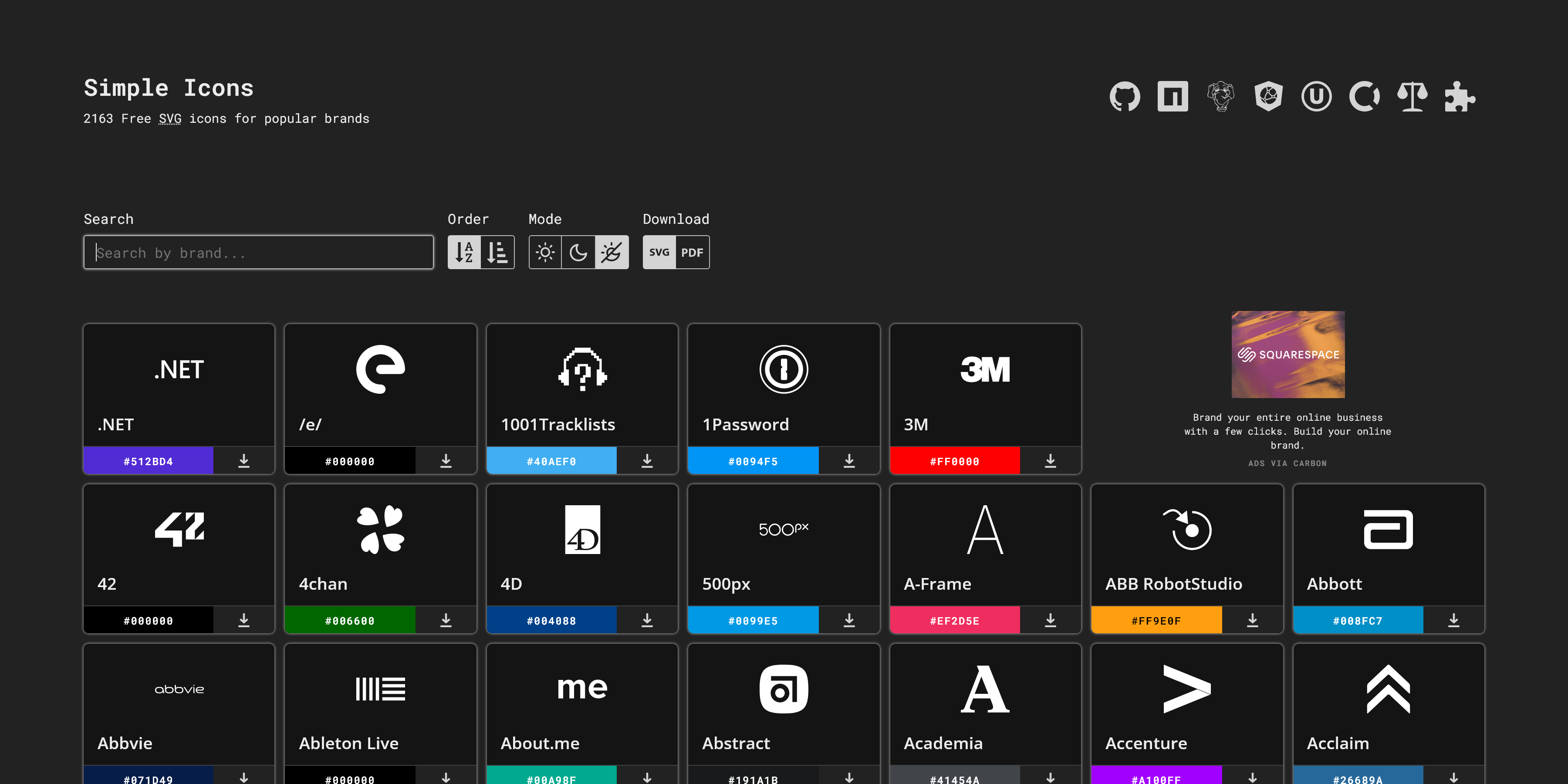Click the 4D logo icon

tap(582, 530)
